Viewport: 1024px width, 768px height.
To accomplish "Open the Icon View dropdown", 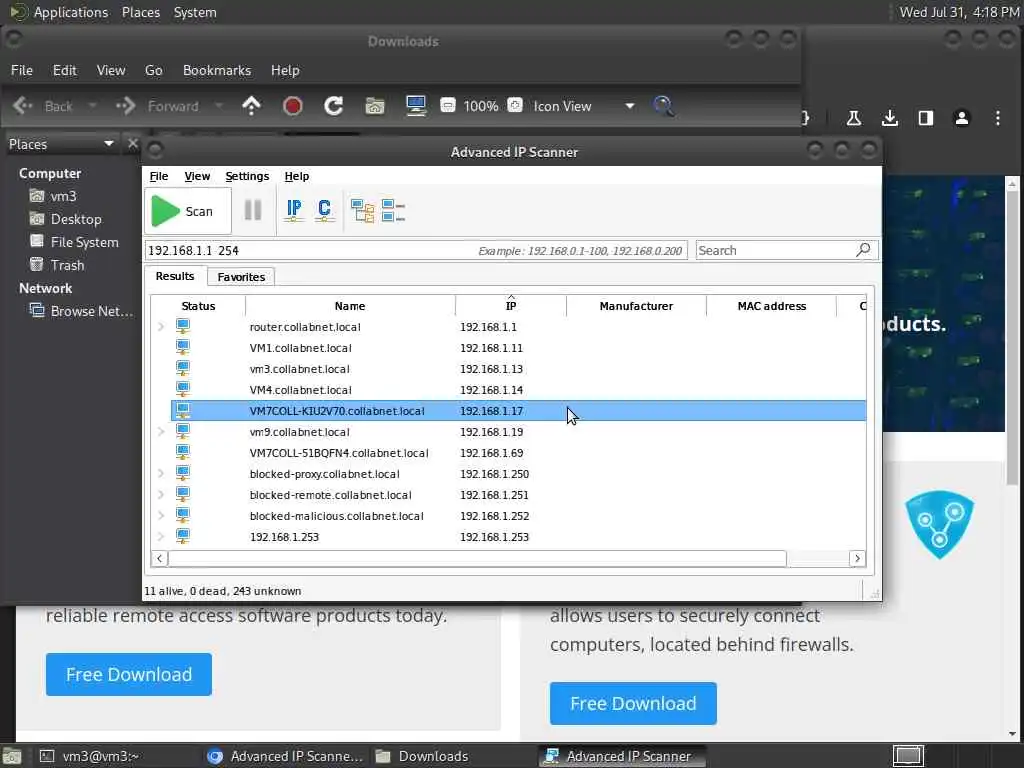I will [584, 106].
